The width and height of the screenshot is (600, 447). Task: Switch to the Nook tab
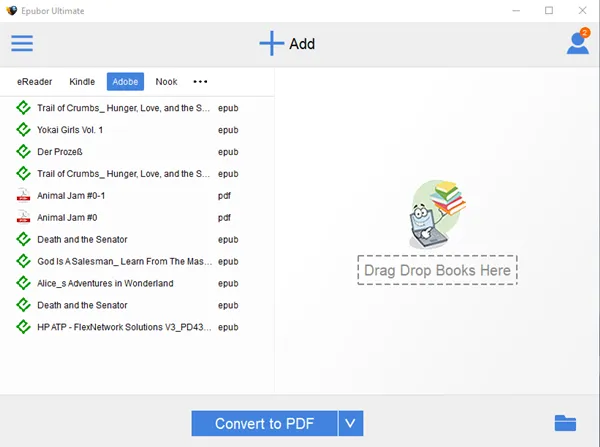(x=166, y=82)
